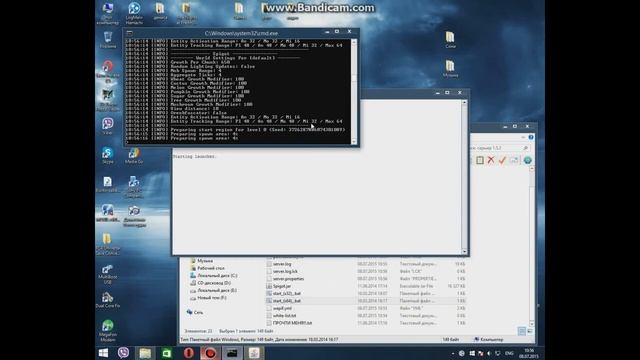Image resolution: width=640 pixels, height=360 pixels.
Task: Click the green globe icon in Explorer ribbon
Action: pos(527,160)
